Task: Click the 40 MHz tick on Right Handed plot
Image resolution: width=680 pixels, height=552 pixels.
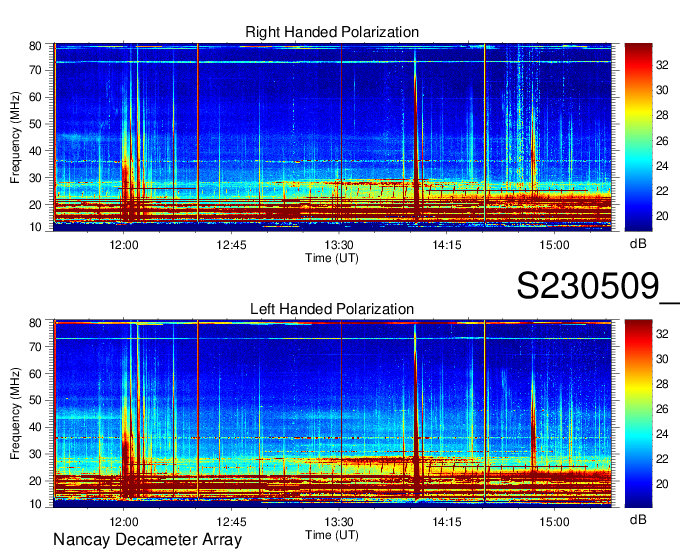Action: click(35, 151)
